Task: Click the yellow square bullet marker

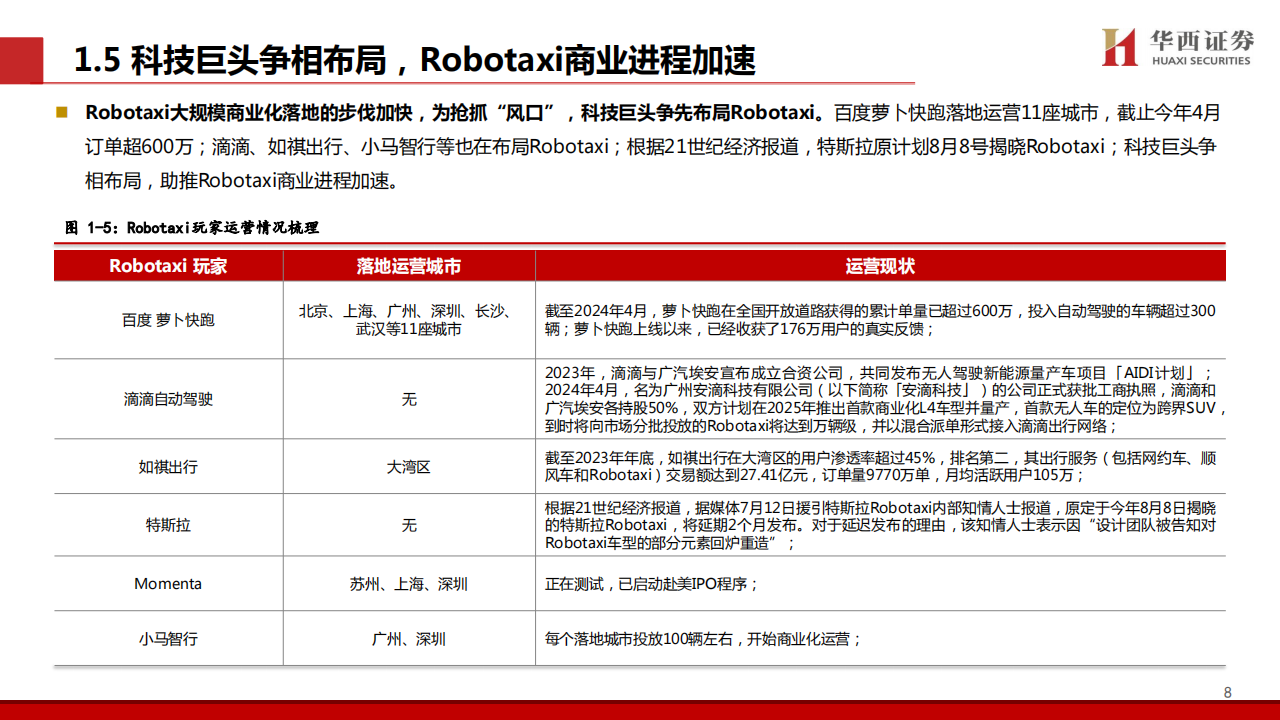Action: pos(62,112)
